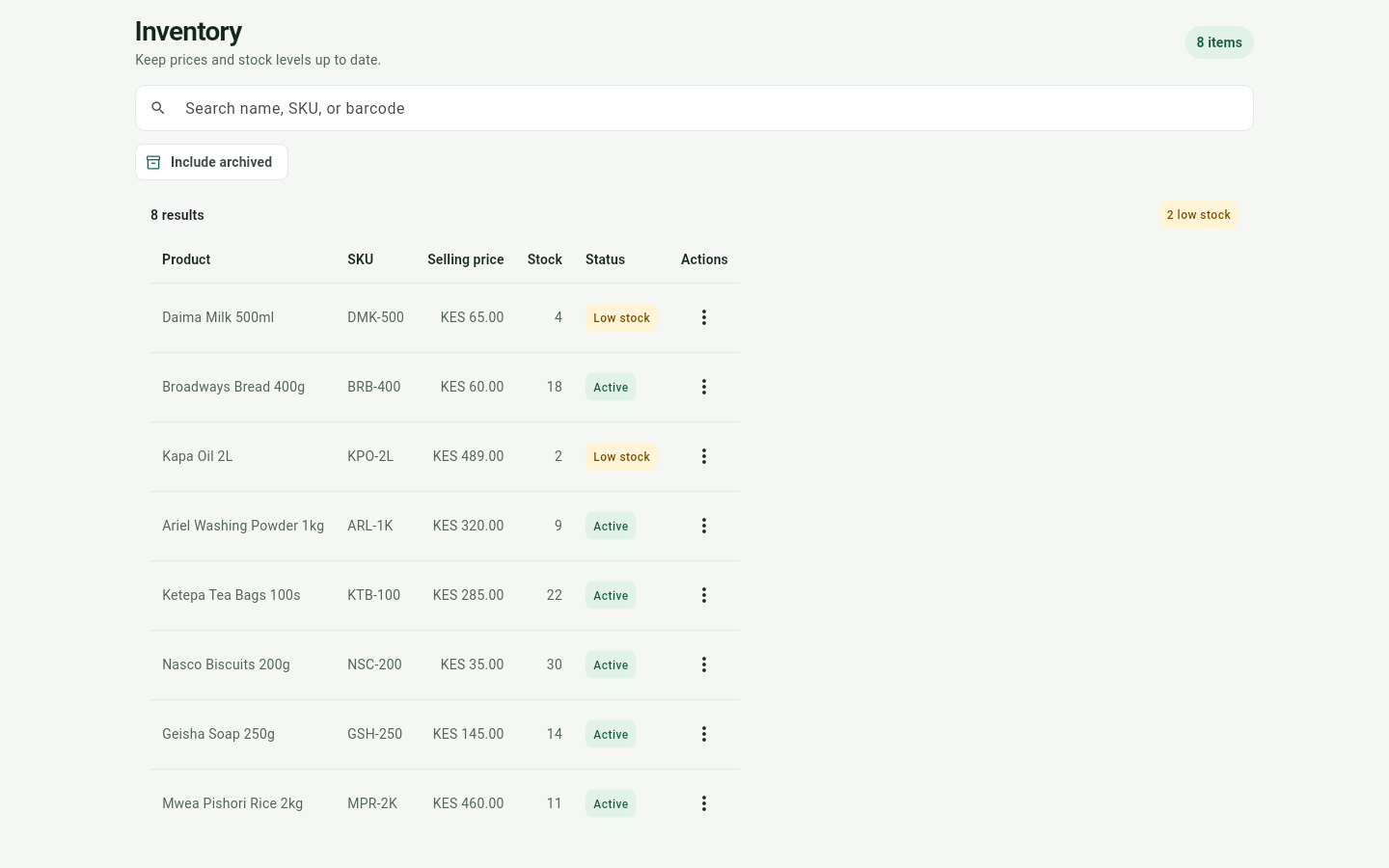This screenshot has height=868, width=1389.
Task: Open actions menu for Ketepa Tea Bags 100s
Action: coord(704,595)
